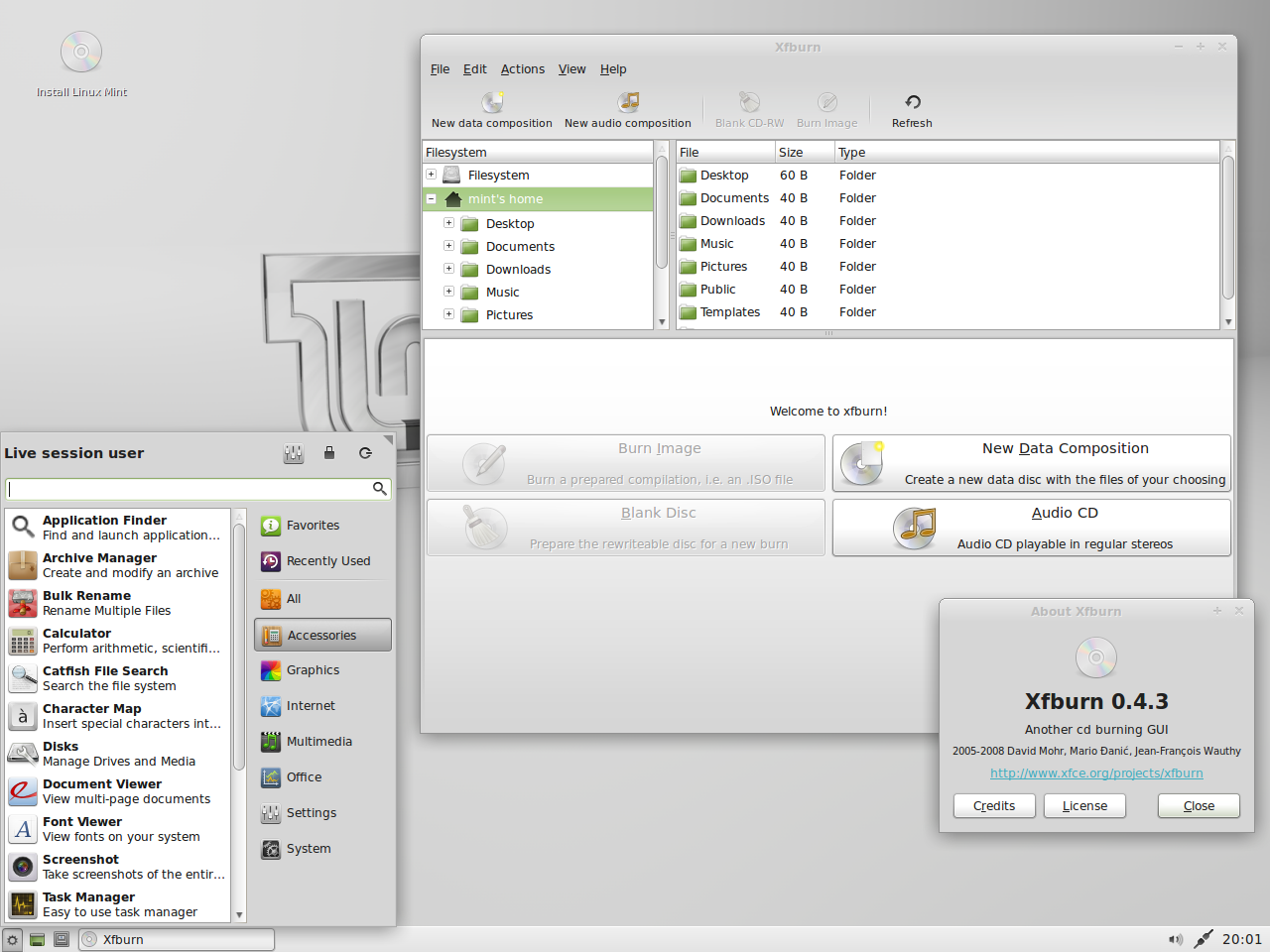The width and height of the screenshot is (1270, 952).
Task: Click the application list scrollbar in the menu
Action: 239,645
